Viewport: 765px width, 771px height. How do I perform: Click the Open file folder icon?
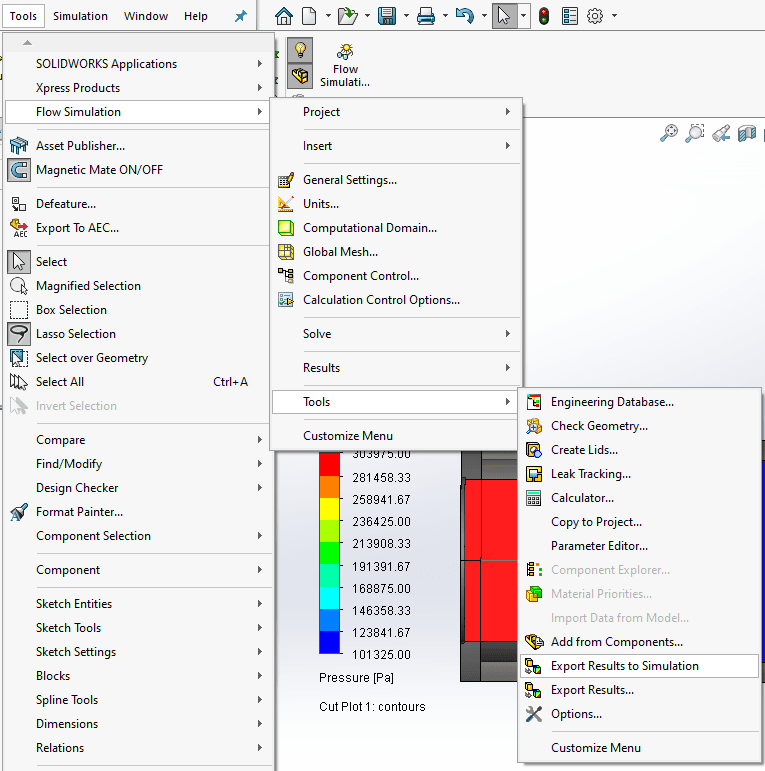[348, 16]
